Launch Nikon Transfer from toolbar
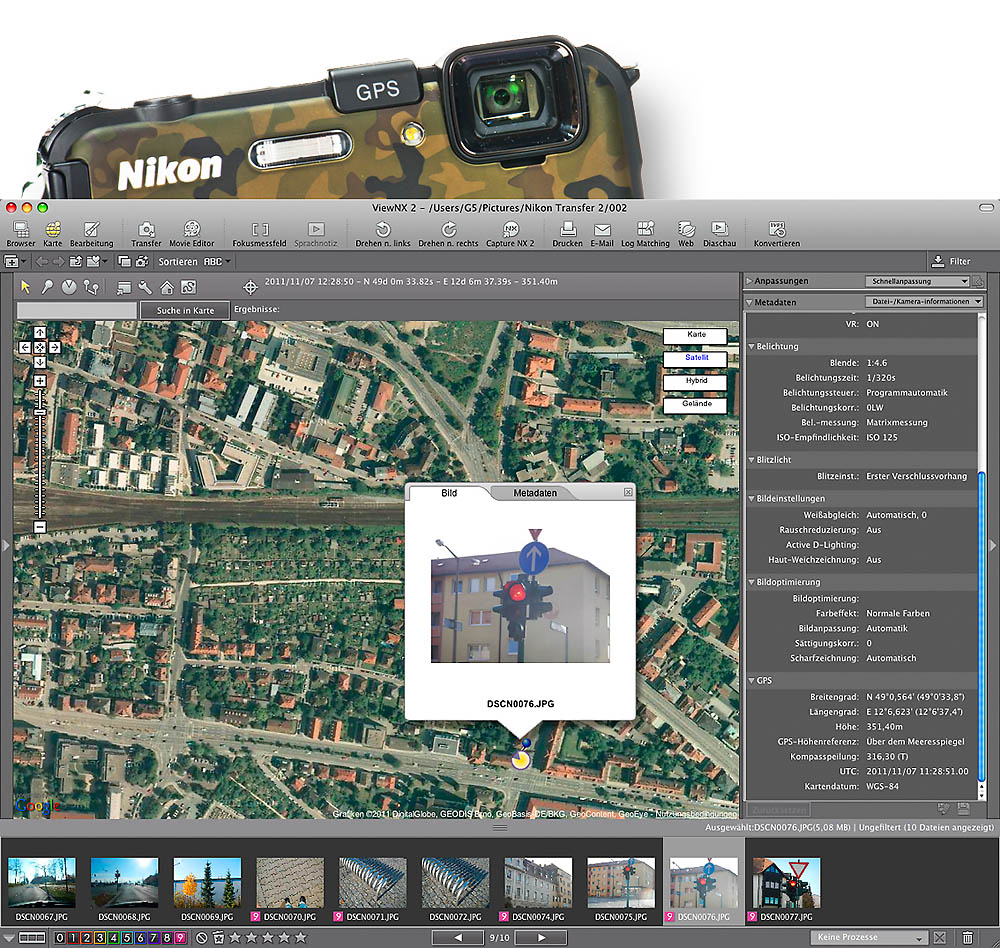This screenshot has height=948, width=1000. (x=146, y=233)
